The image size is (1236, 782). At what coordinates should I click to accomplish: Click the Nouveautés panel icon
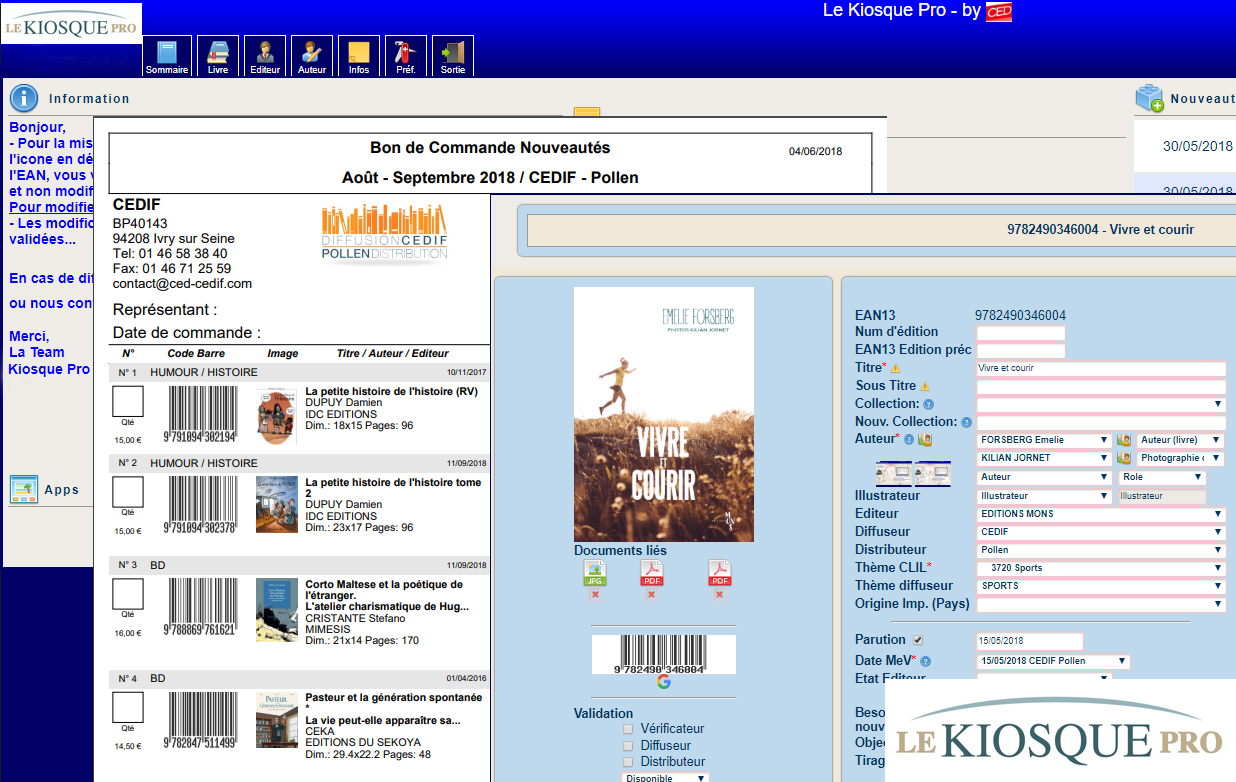coord(1149,98)
